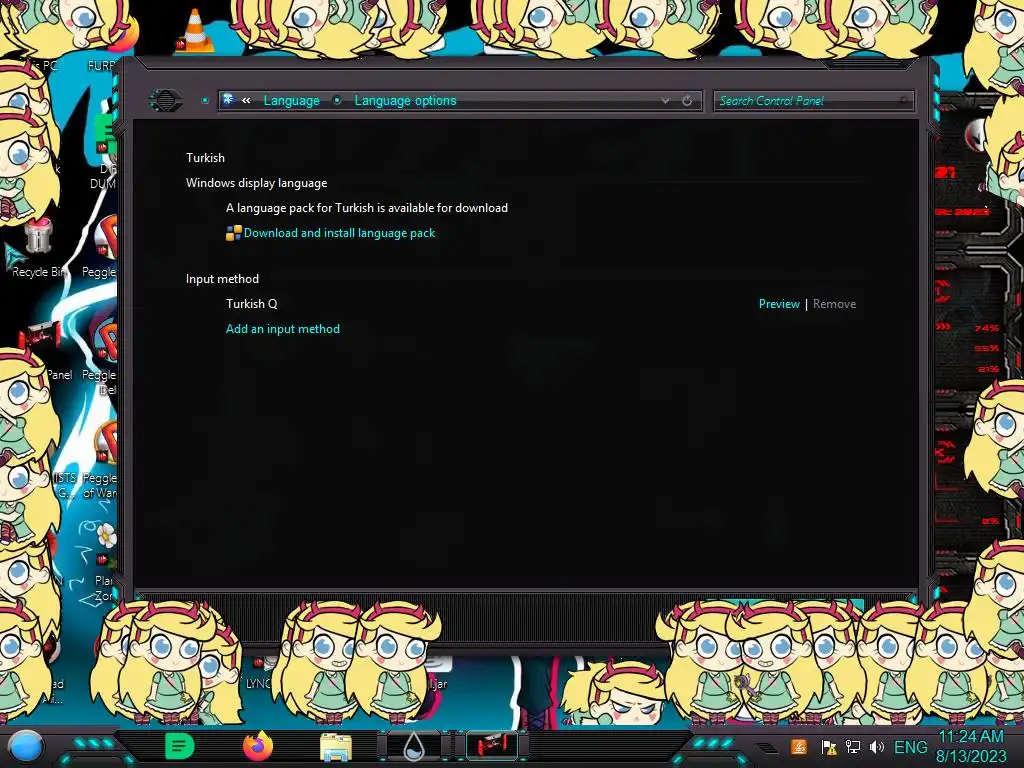Click the 'Windows display language' heading
1024x768 pixels.
coord(256,183)
